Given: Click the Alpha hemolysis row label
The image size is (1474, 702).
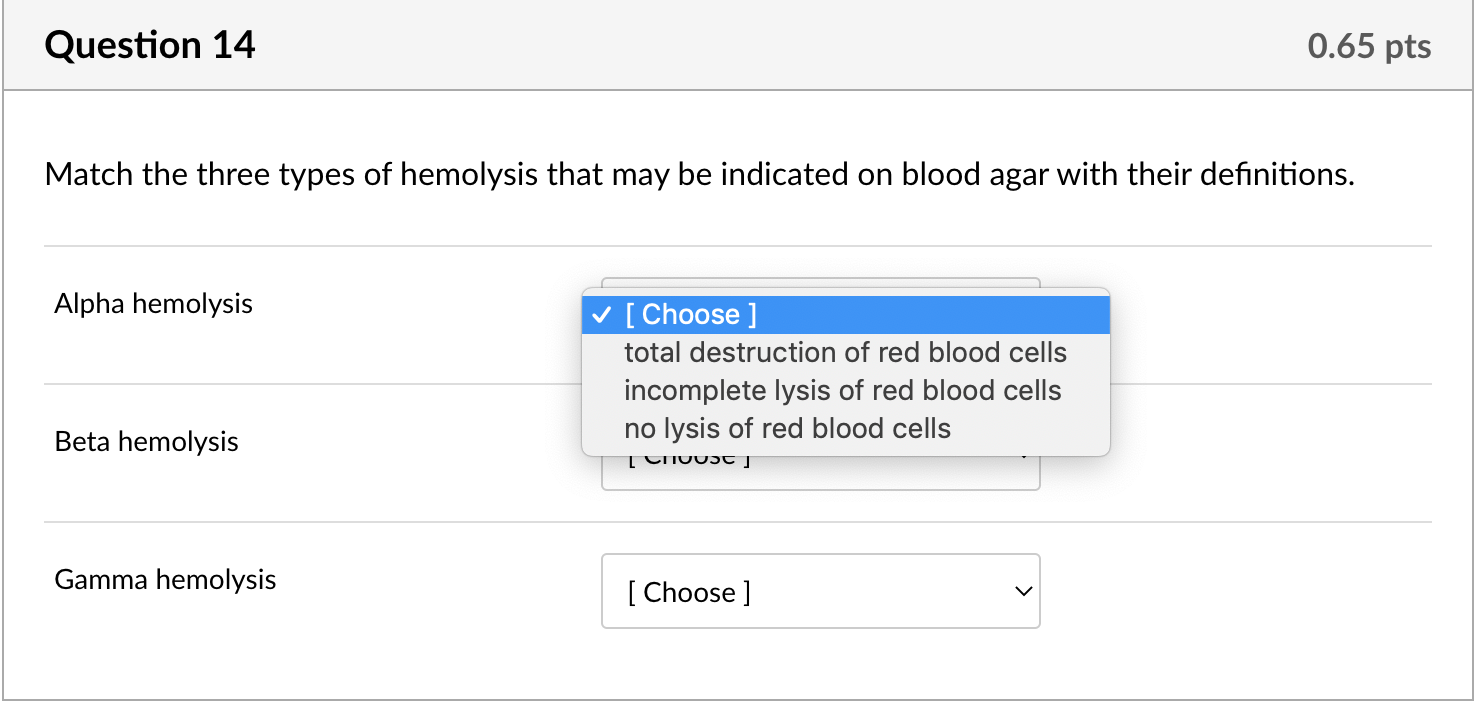Looking at the screenshot, I should point(153,303).
